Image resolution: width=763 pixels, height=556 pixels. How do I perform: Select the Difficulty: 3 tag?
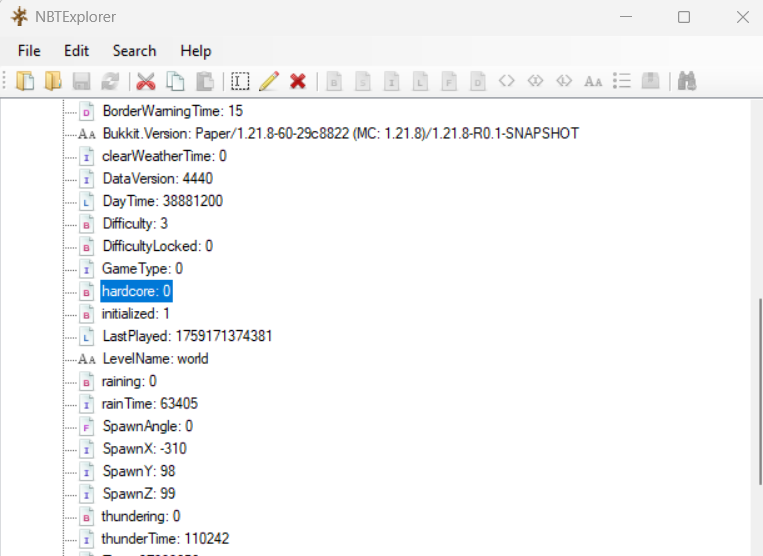click(135, 224)
